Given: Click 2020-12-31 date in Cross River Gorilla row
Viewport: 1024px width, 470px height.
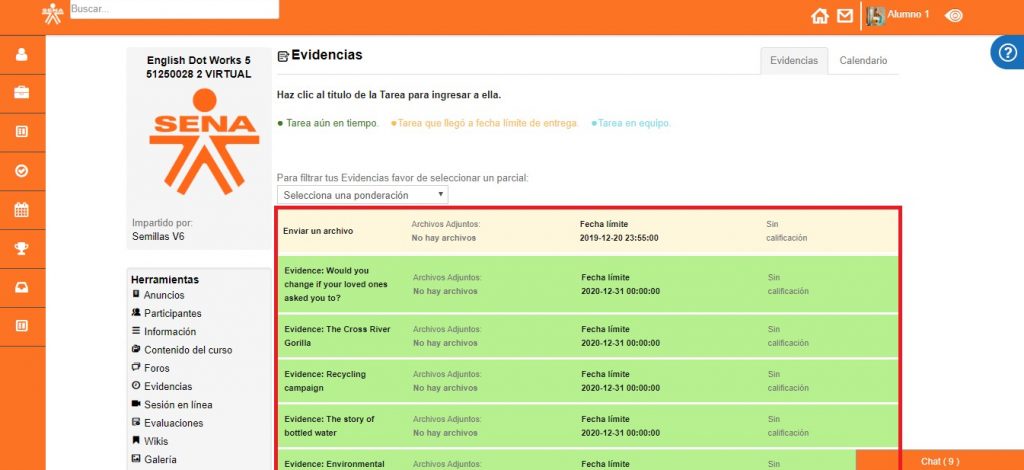Looking at the screenshot, I should (x=620, y=343).
